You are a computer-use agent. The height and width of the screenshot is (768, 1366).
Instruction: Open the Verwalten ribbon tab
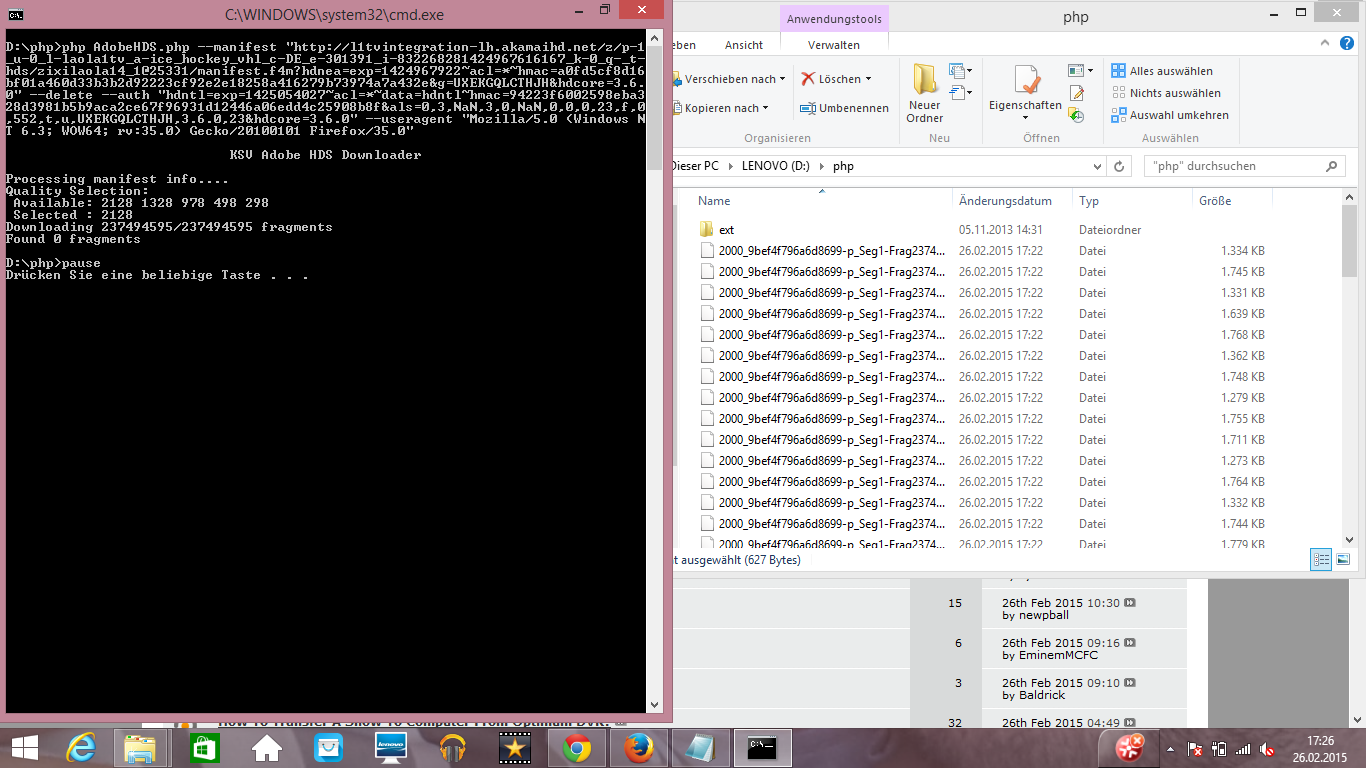tap(834, 45)
